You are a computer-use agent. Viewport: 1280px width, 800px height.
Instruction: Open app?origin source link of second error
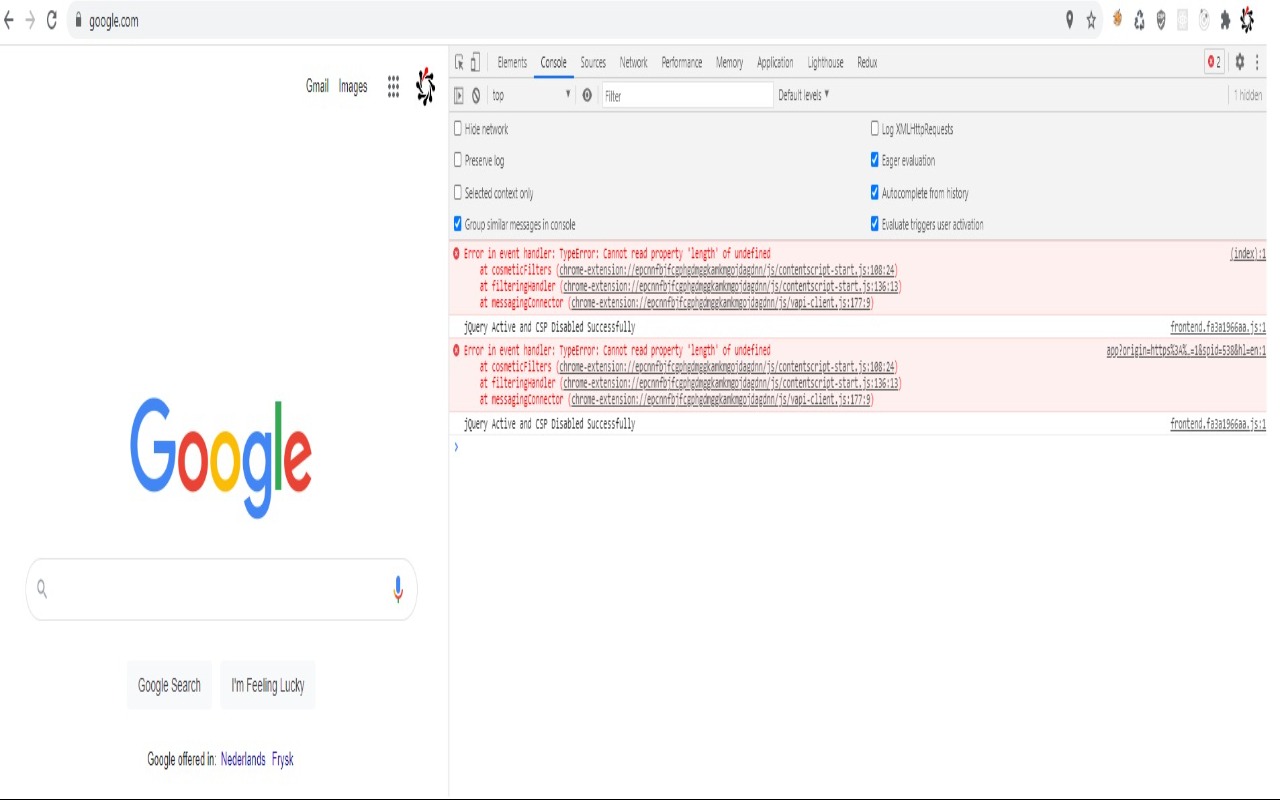pos(1186,350)
